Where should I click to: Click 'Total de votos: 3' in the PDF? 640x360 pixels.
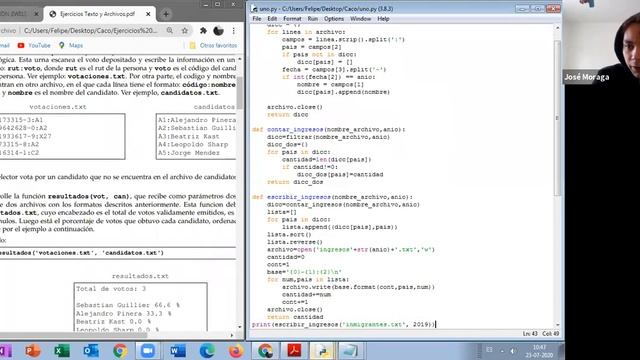tap(111, 289)
